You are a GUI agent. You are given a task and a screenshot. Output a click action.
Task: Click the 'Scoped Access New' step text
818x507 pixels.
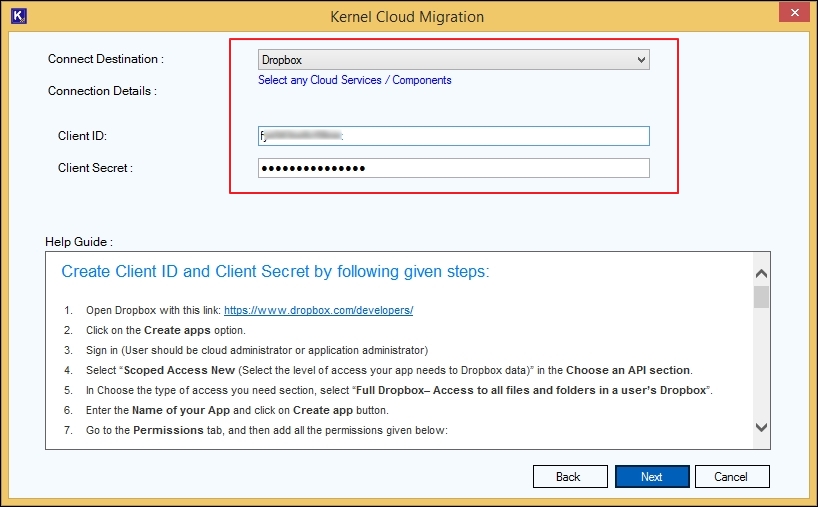(389, 370)
